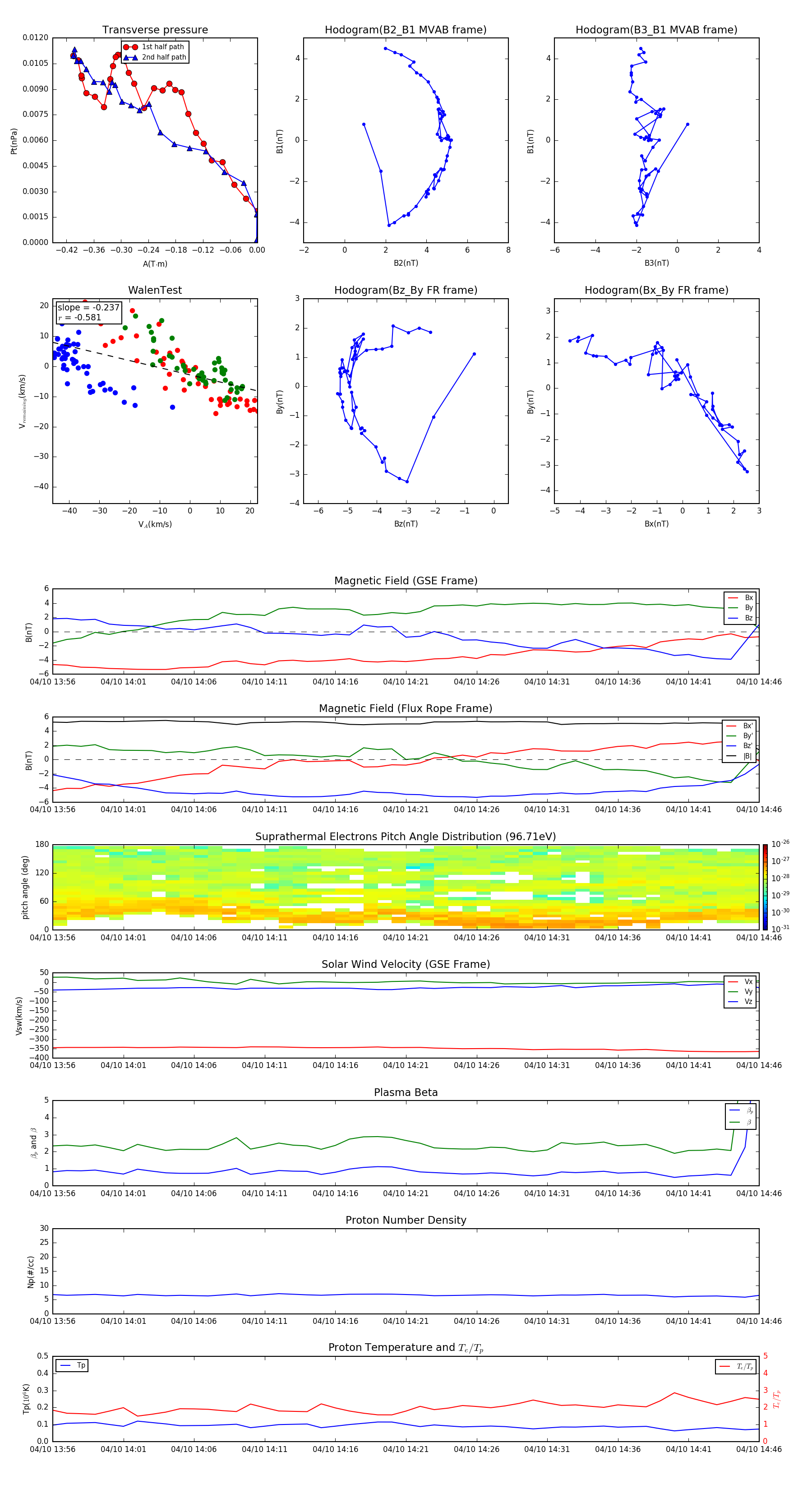
Task: Click the "B3(nT)" x-axis label
Action: click(656, 263)
